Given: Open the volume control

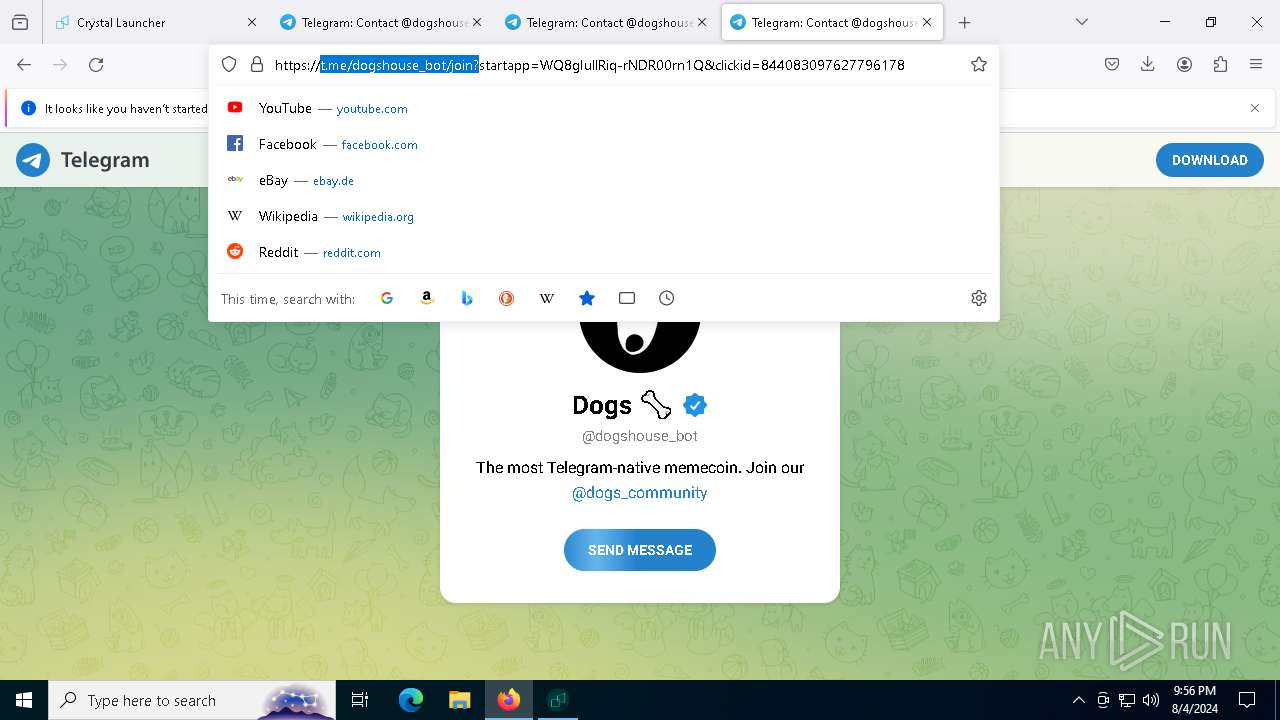Looking at the screenshot, I should [x=1151, y=700].
